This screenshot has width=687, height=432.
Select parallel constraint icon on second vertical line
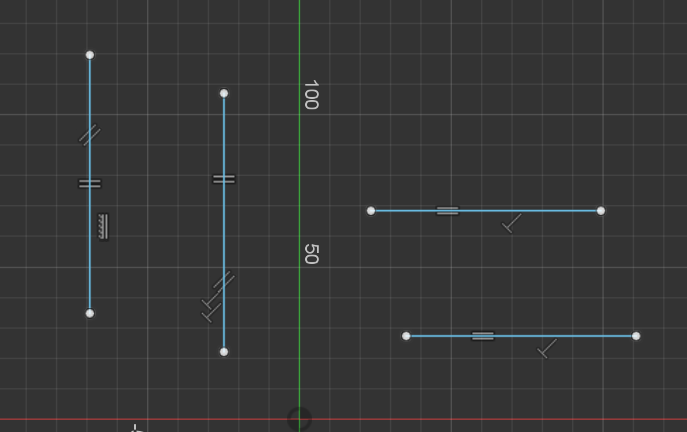tap(224, 281)
